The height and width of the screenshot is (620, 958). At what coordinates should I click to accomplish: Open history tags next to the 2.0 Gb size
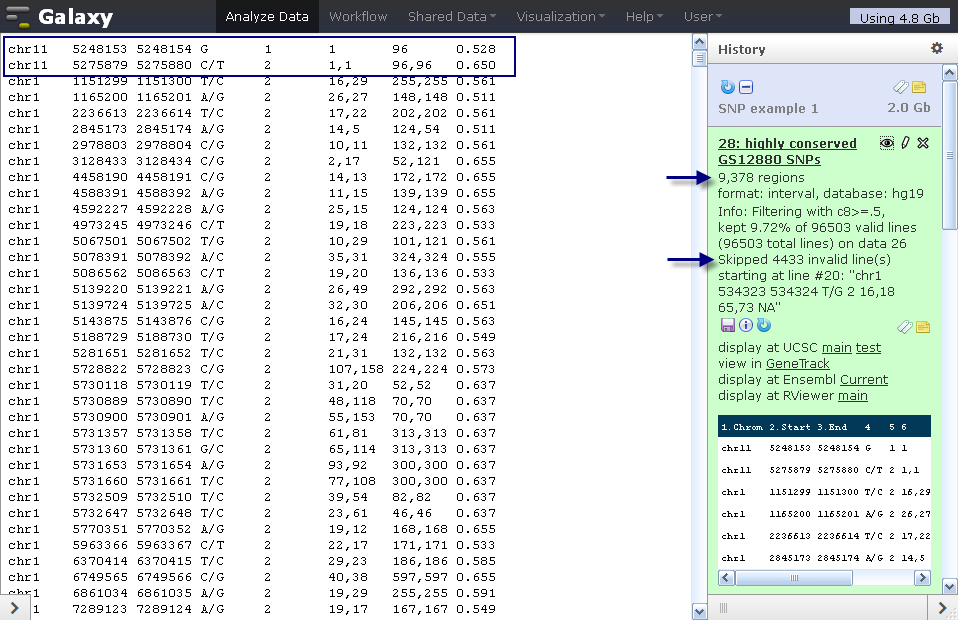pos(901,87)
